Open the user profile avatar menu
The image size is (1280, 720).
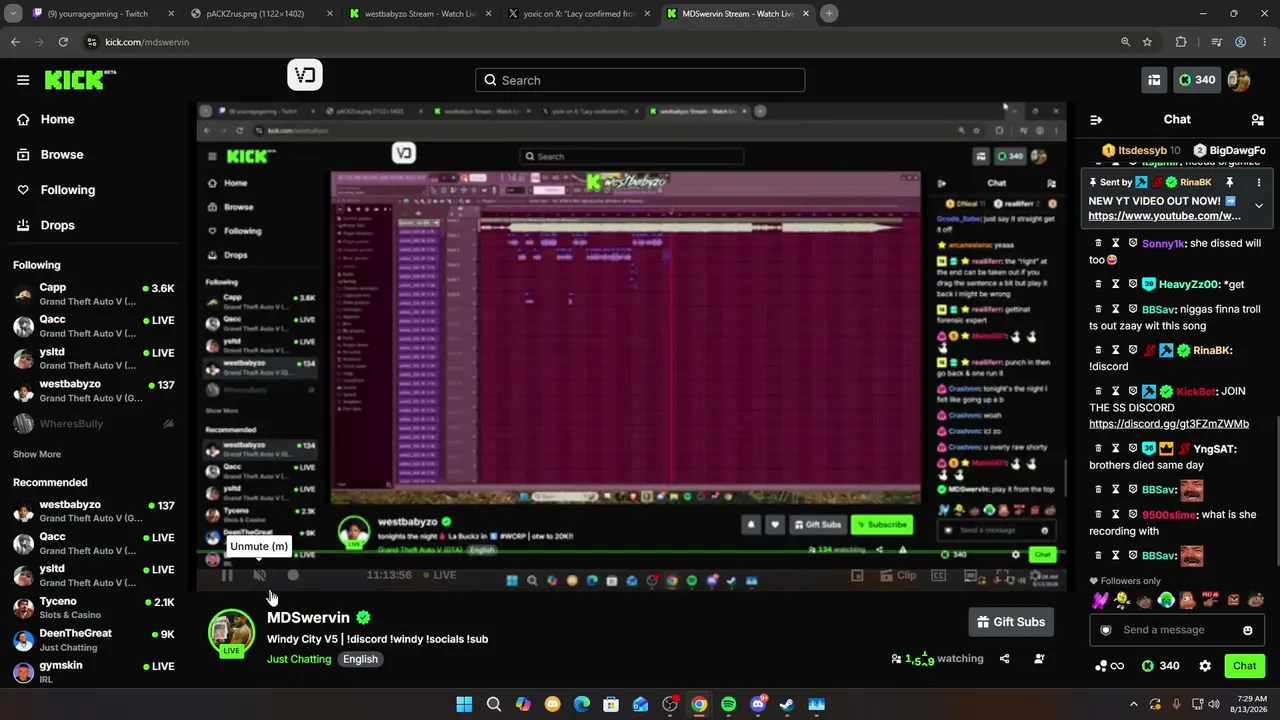pos(1238,80)
